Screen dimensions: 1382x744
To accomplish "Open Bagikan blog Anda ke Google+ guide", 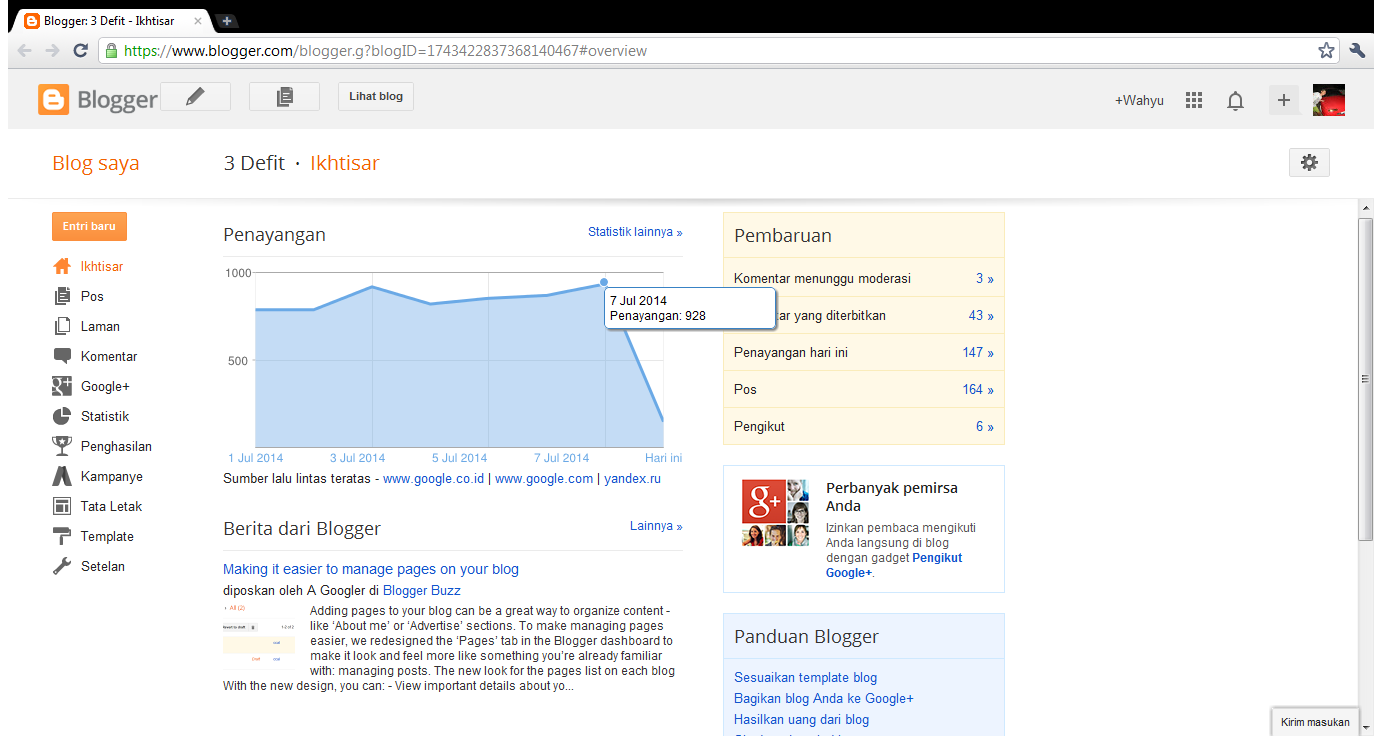I will 824,699.
